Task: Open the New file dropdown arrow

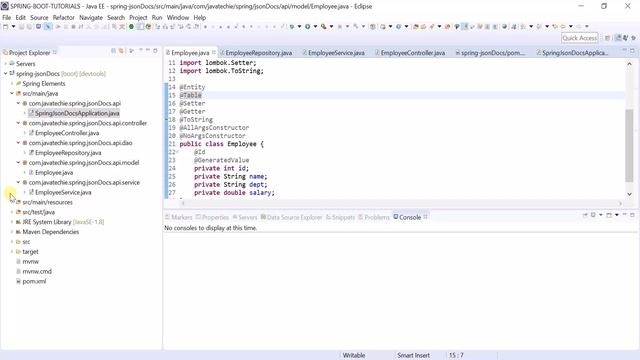Action: [x=13, y=27]
